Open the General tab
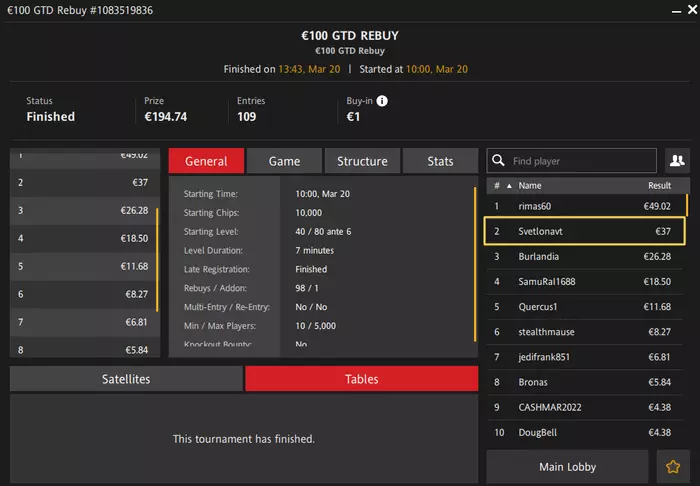 tap(206, 161)
